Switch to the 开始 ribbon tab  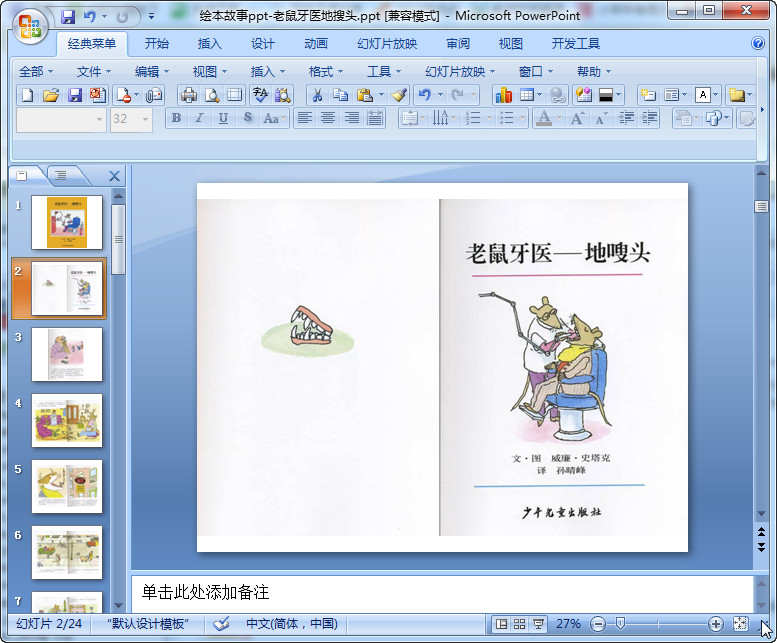[x=157, y=44]
